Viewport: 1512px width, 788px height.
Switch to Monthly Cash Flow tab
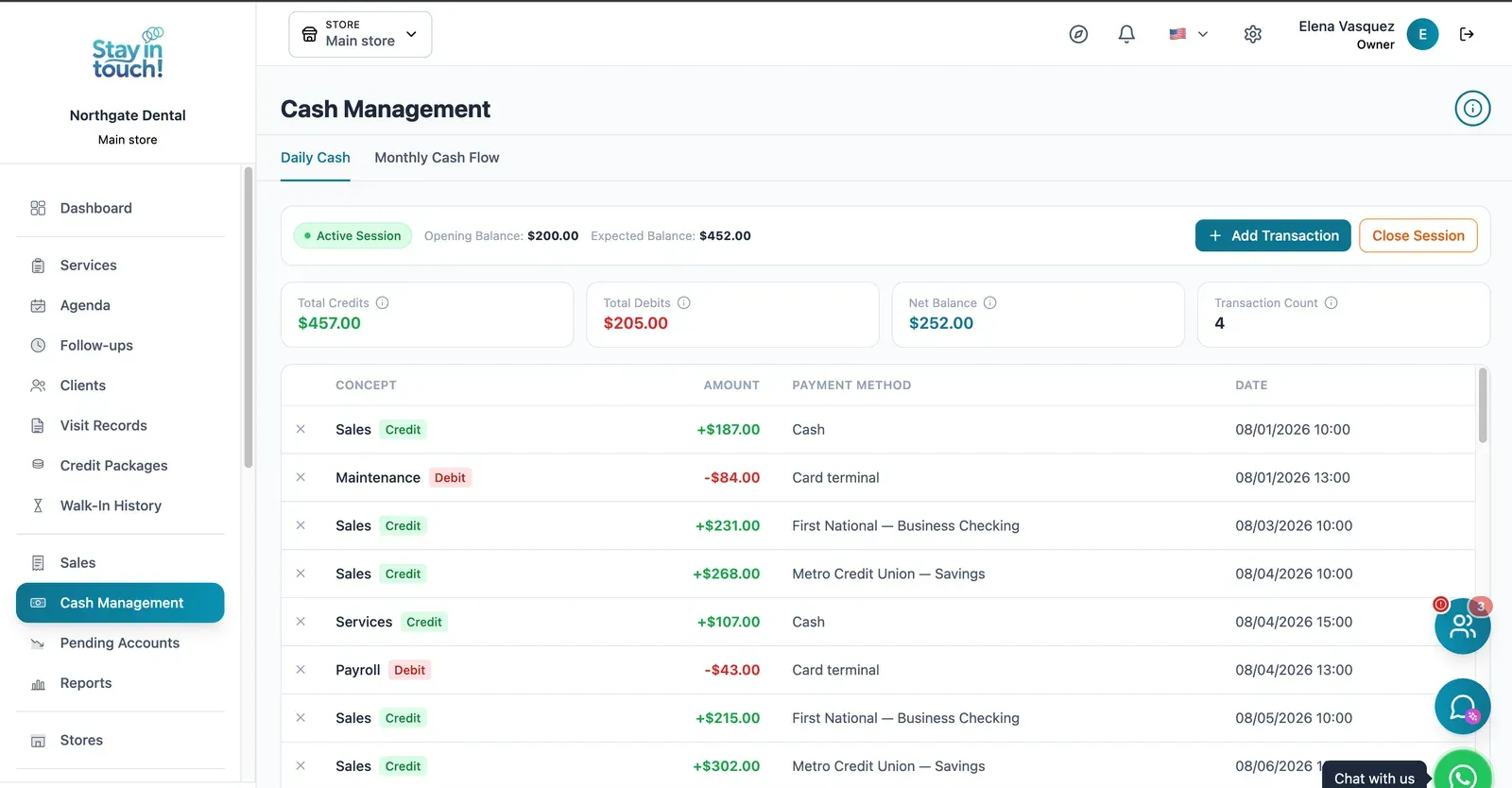point(437,158)
